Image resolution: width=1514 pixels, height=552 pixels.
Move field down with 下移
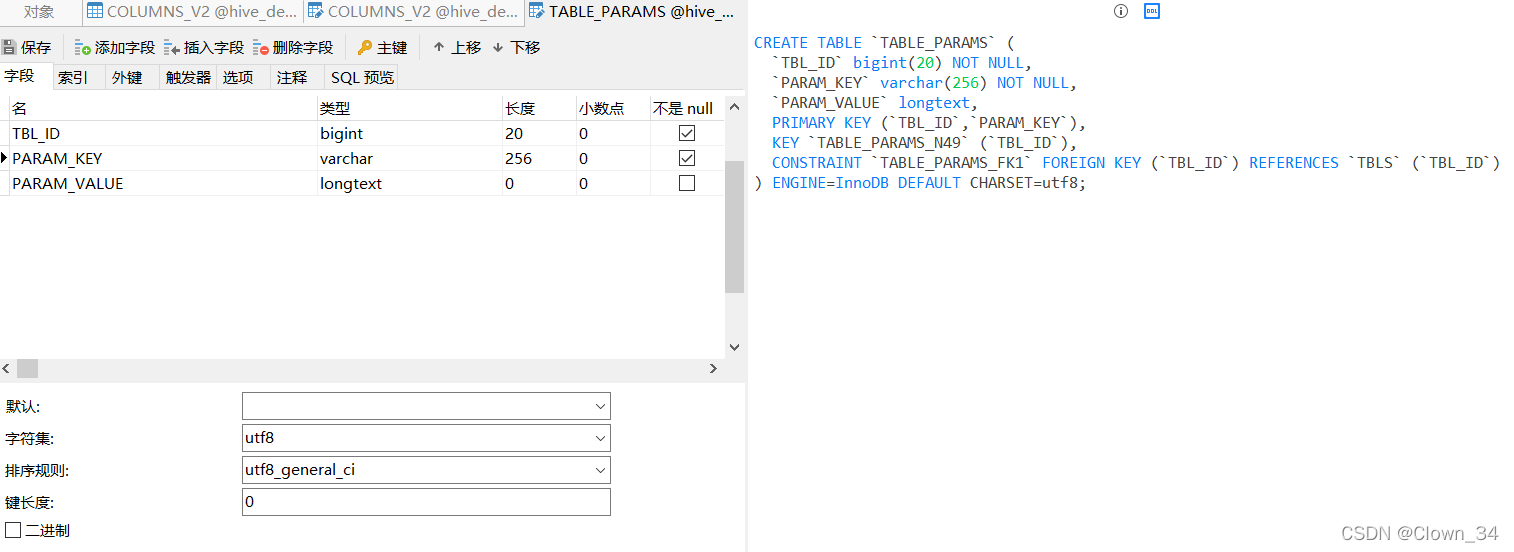[x=516, y=47]
